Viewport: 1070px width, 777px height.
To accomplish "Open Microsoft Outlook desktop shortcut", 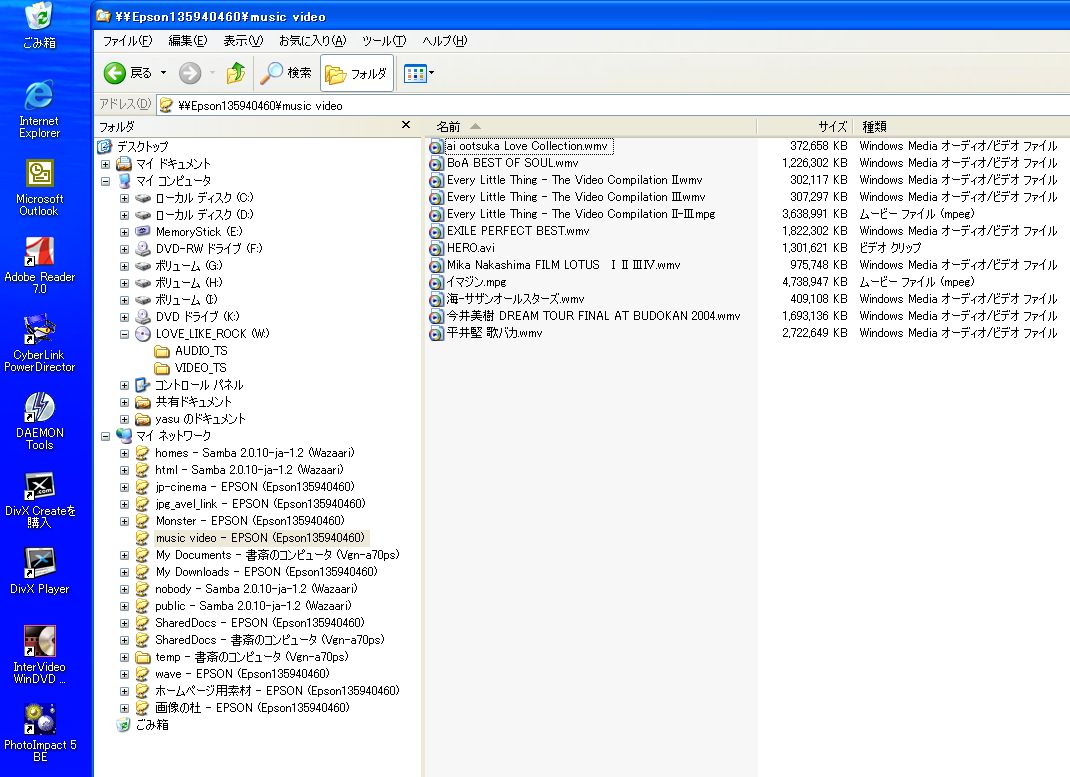I will pyautogui.click(x=40, y=188).
